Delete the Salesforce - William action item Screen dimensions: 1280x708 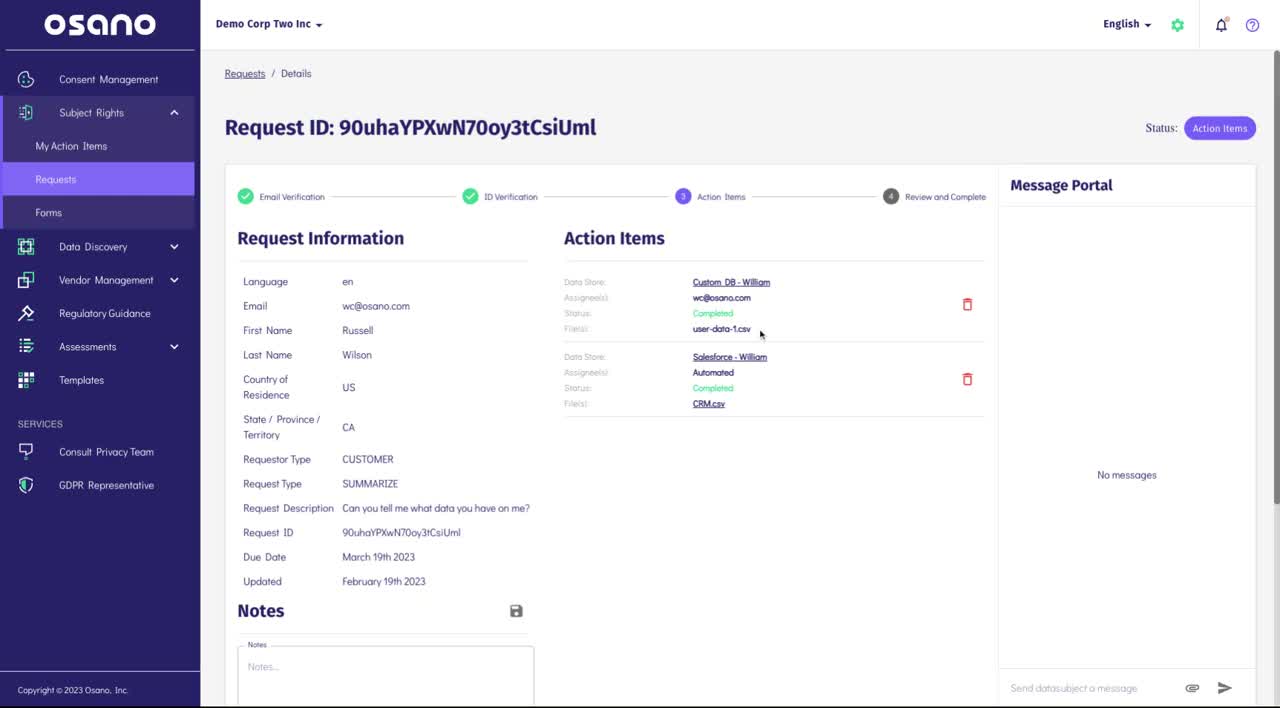[967, 379]
